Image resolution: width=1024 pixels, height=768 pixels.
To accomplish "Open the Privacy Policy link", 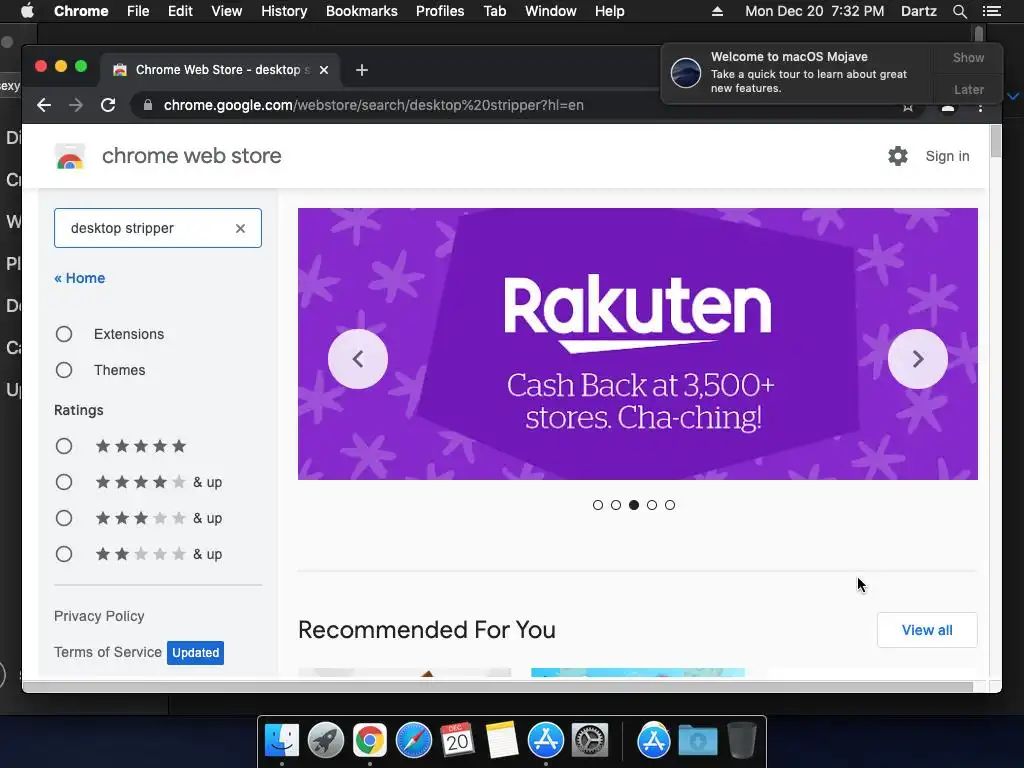I will pyautogui.click(x=99, y=616).
